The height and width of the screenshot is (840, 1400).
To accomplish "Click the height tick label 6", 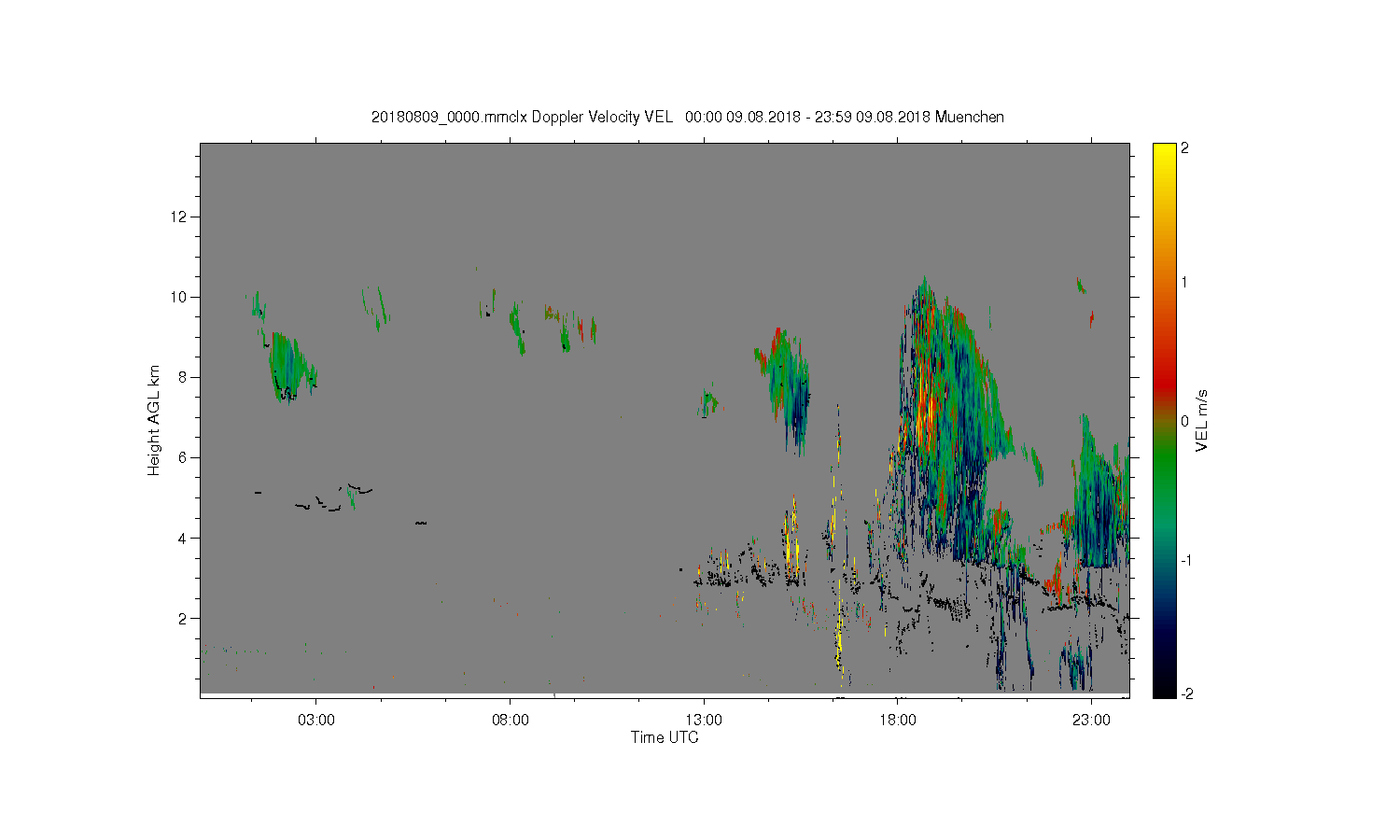I will click(183, 457).
